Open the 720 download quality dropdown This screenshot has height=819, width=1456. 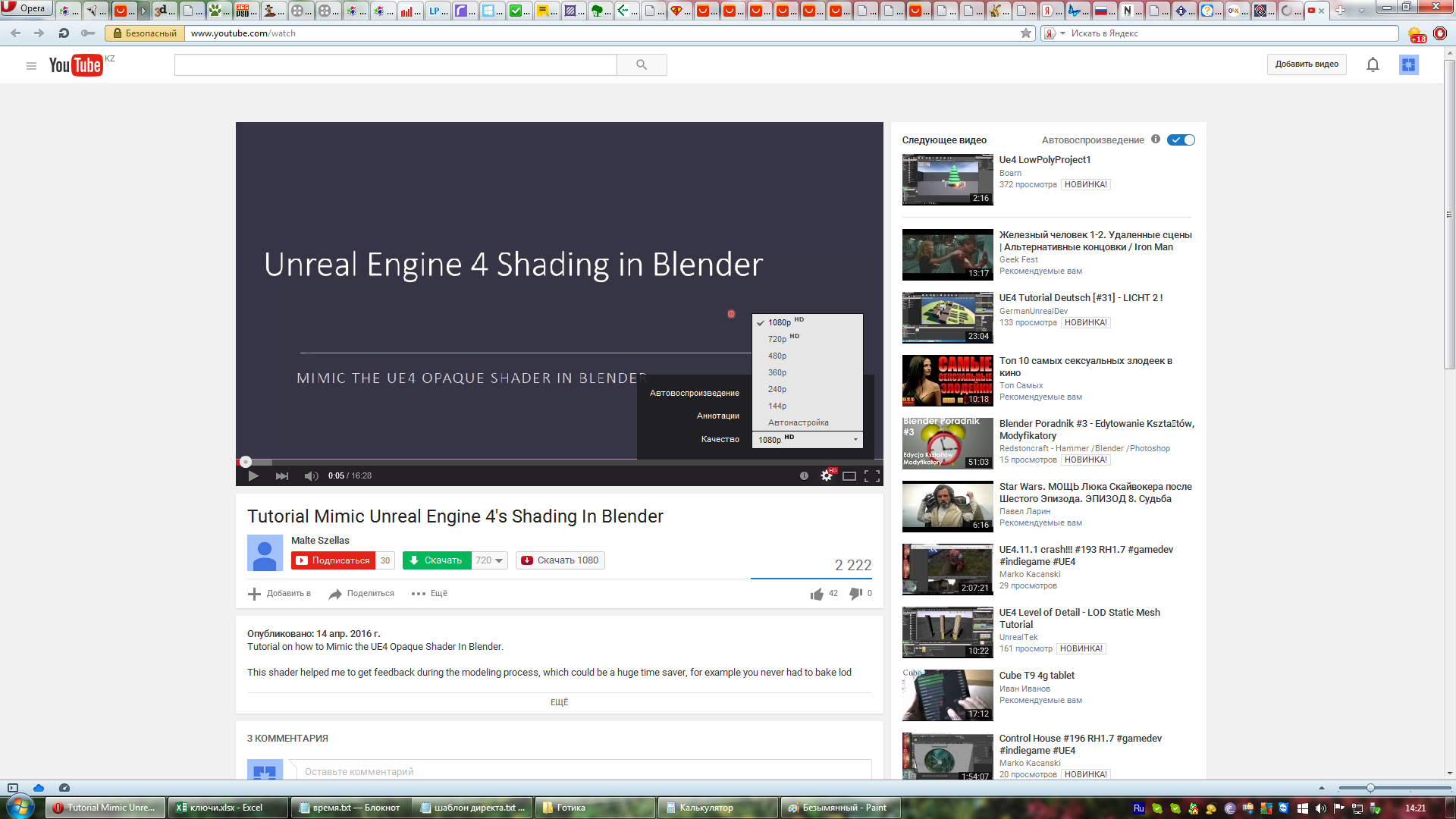[x=489, y=560]
